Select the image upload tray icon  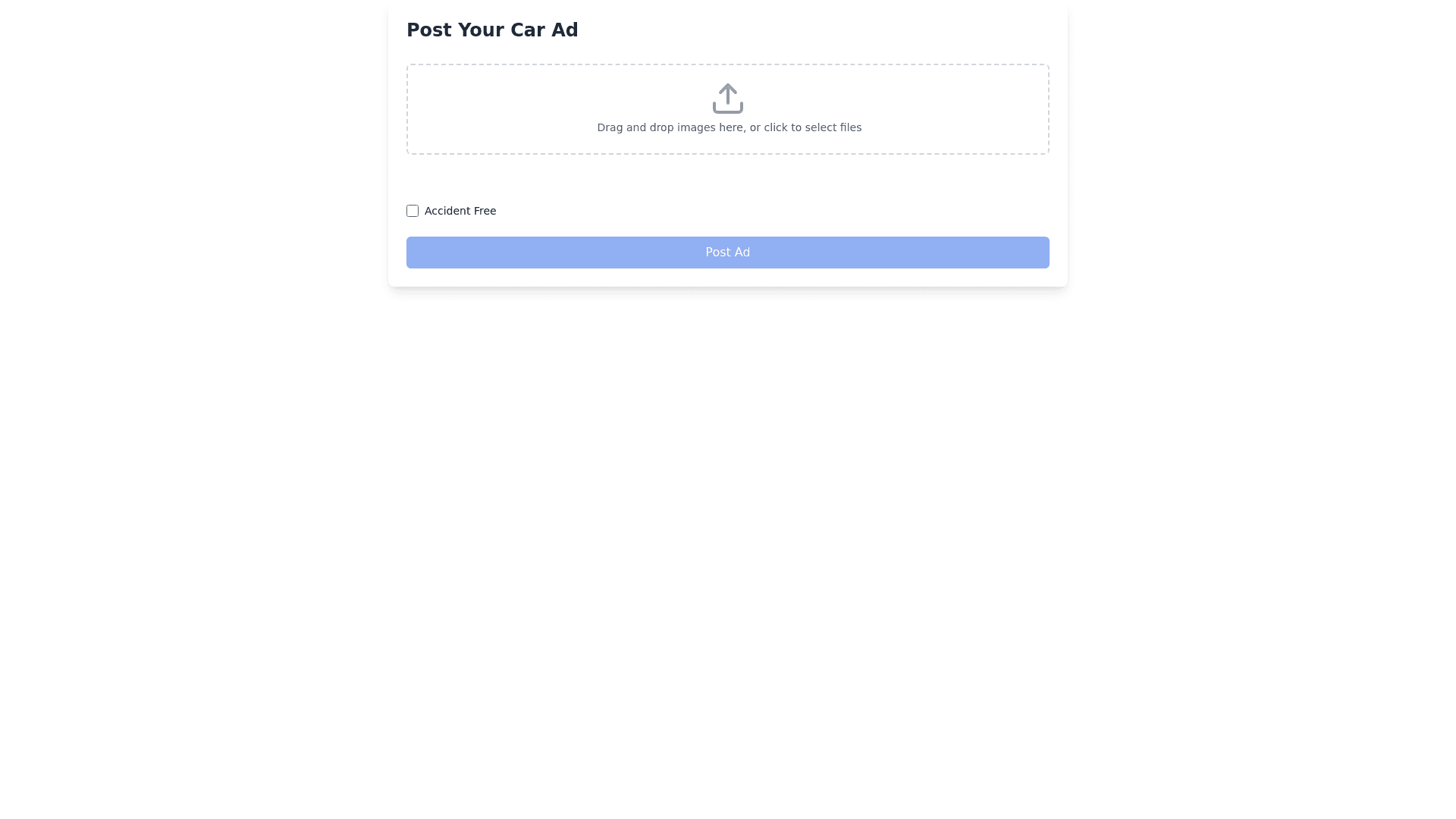click(727, 107)
